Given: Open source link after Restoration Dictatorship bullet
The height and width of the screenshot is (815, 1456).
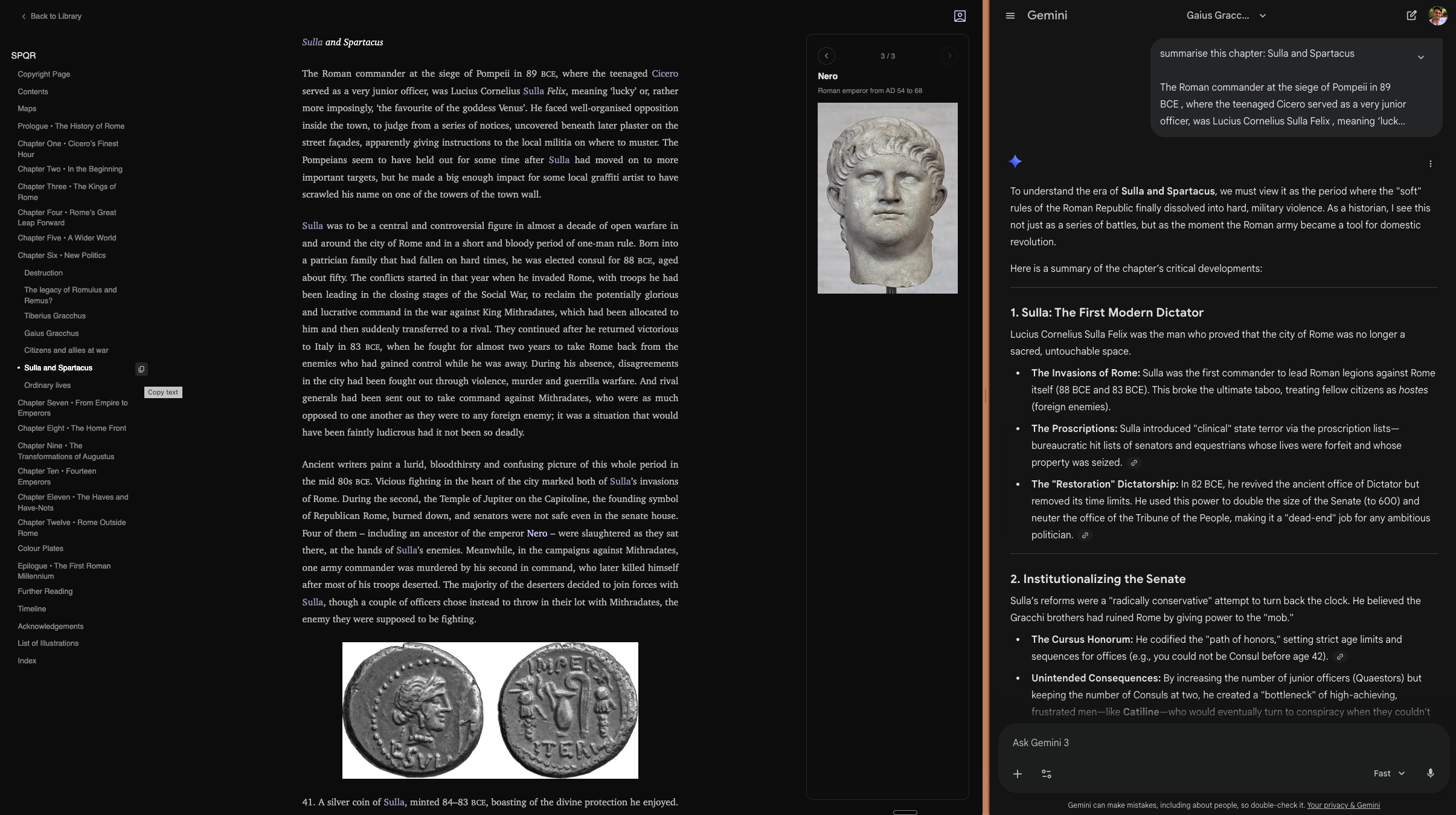Looking at the screenshot, I should click(x=1085, y=536).
